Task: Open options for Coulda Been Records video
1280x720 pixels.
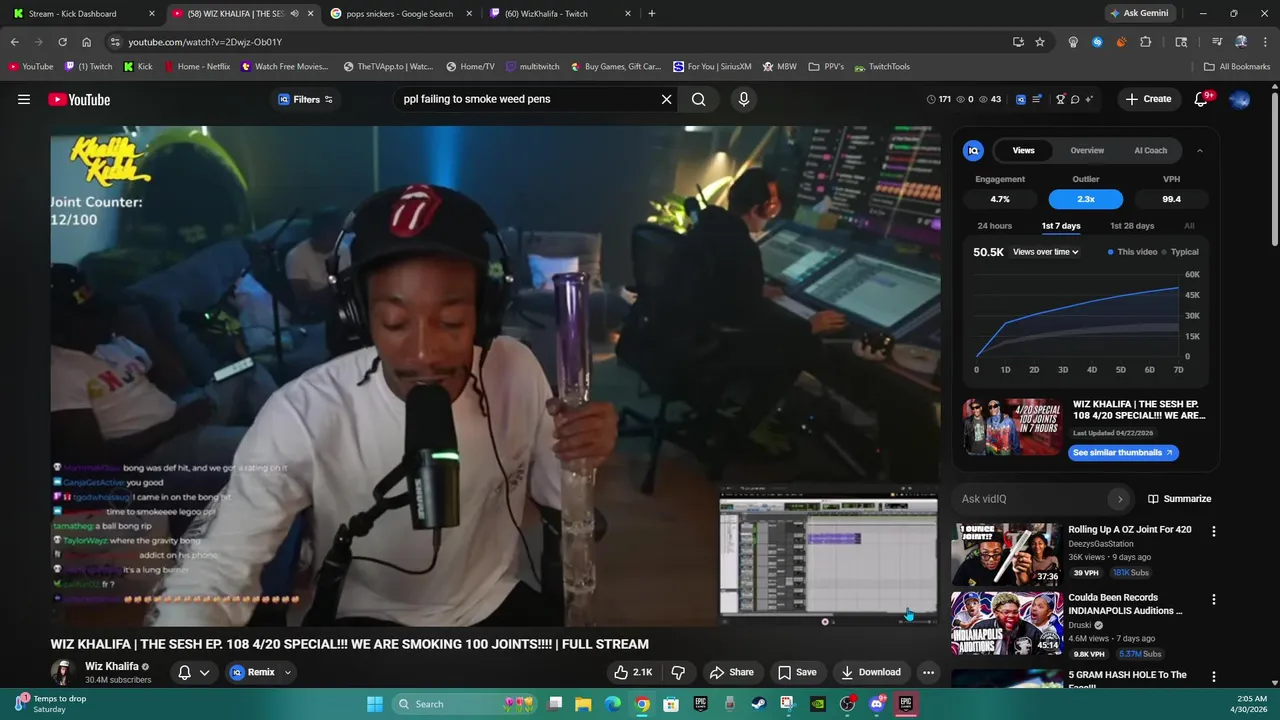Action: point(1214,600)
